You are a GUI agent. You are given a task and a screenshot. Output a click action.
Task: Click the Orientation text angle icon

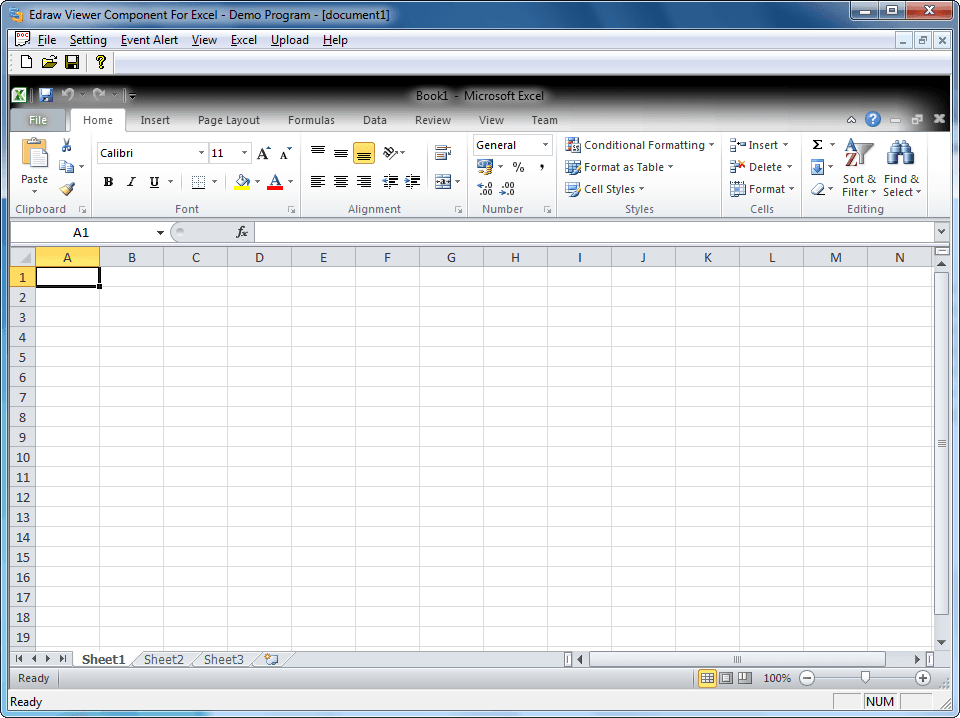(x=391, y=152)
